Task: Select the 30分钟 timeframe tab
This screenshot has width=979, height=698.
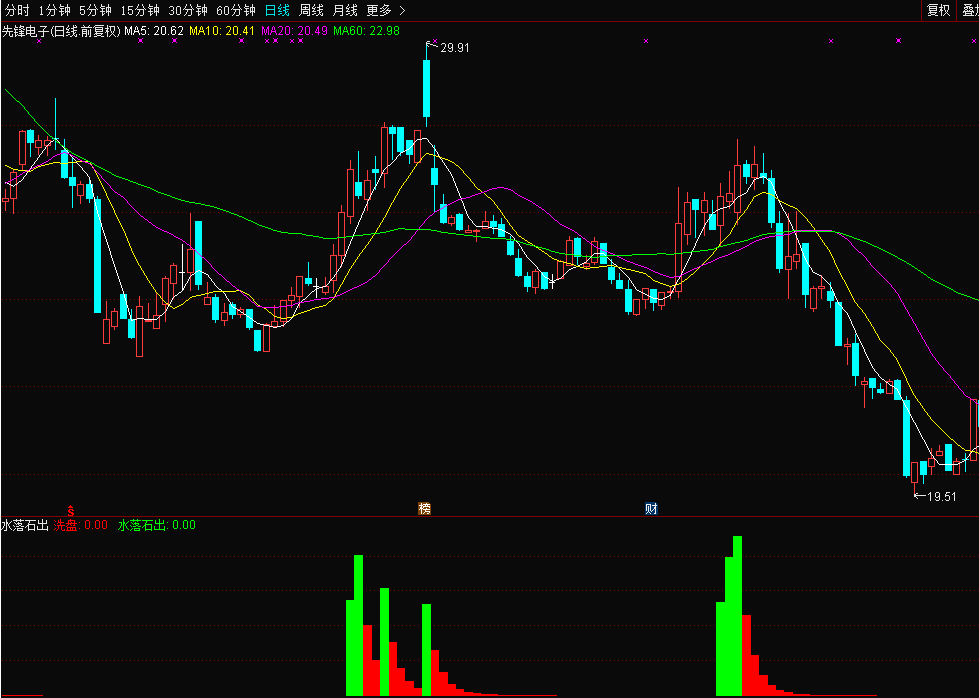Action: pyautogui.click(x=188, y=11)
